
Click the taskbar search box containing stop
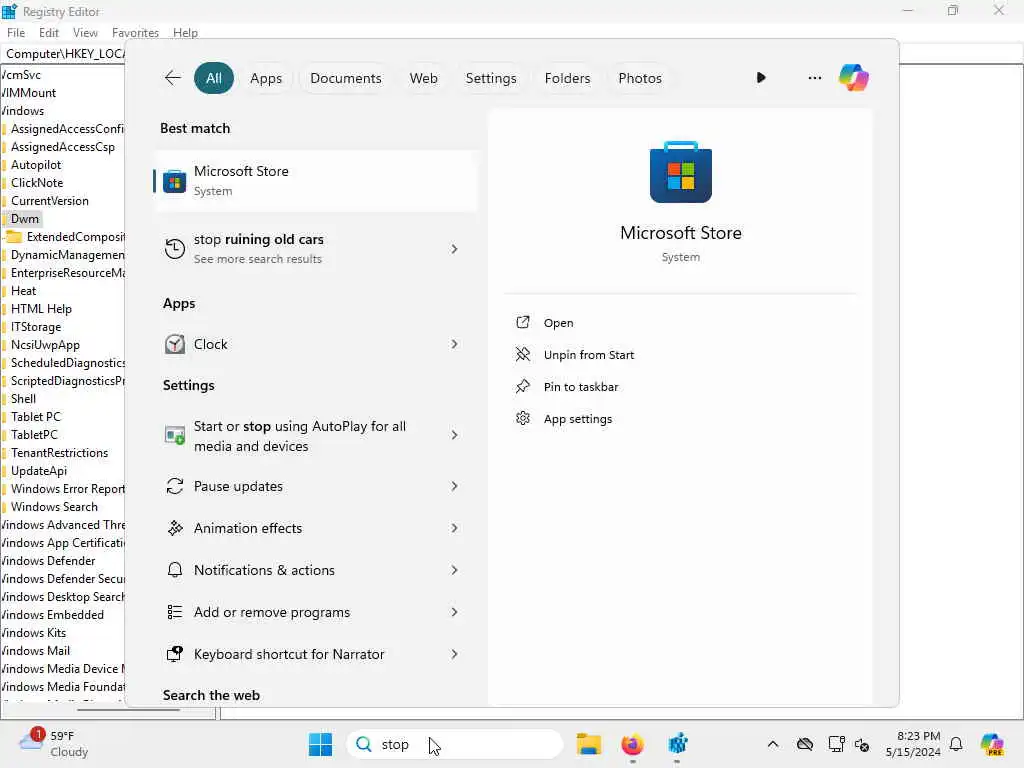(455, 744)
